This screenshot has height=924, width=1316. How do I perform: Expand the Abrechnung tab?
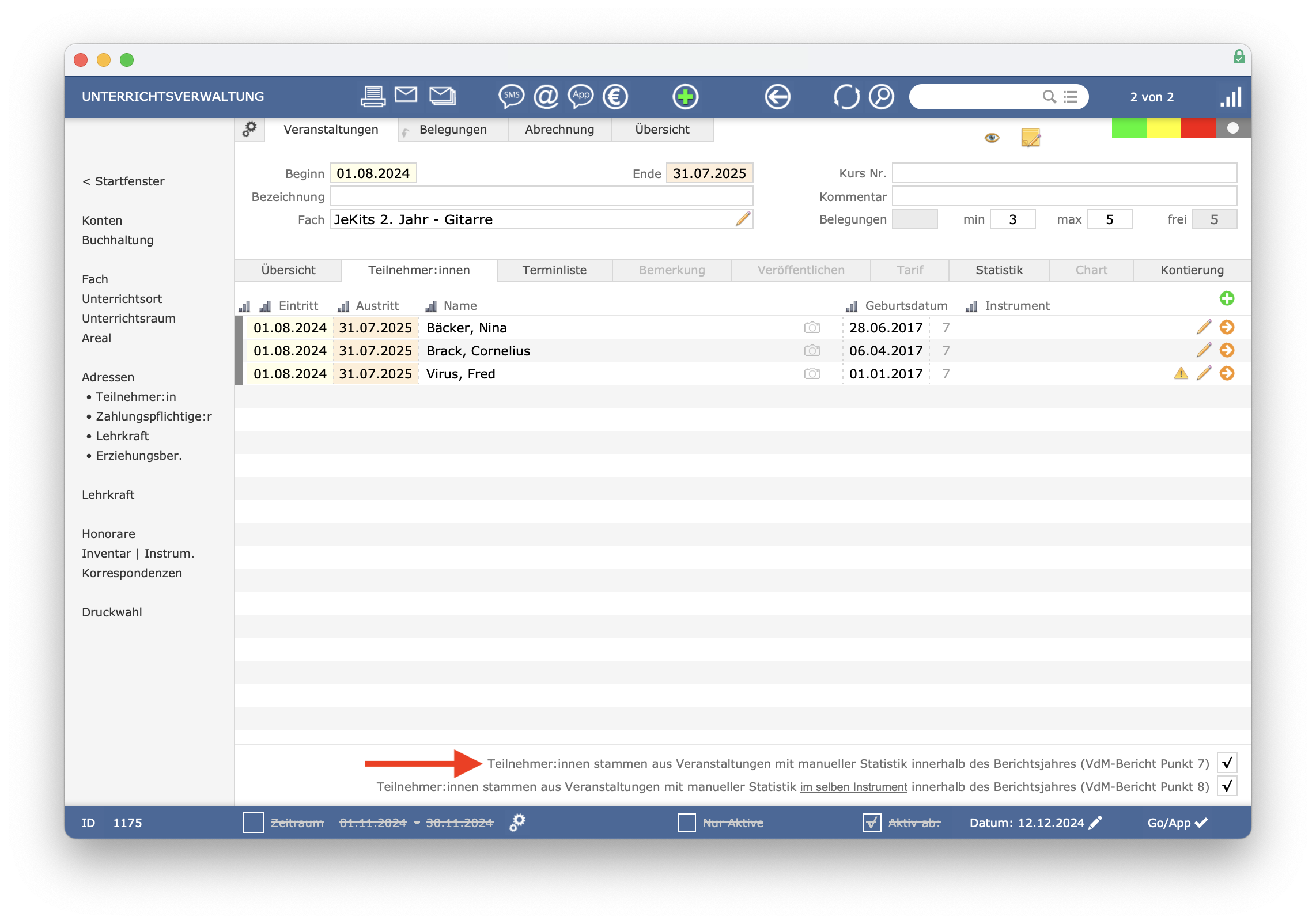[559, 129]
